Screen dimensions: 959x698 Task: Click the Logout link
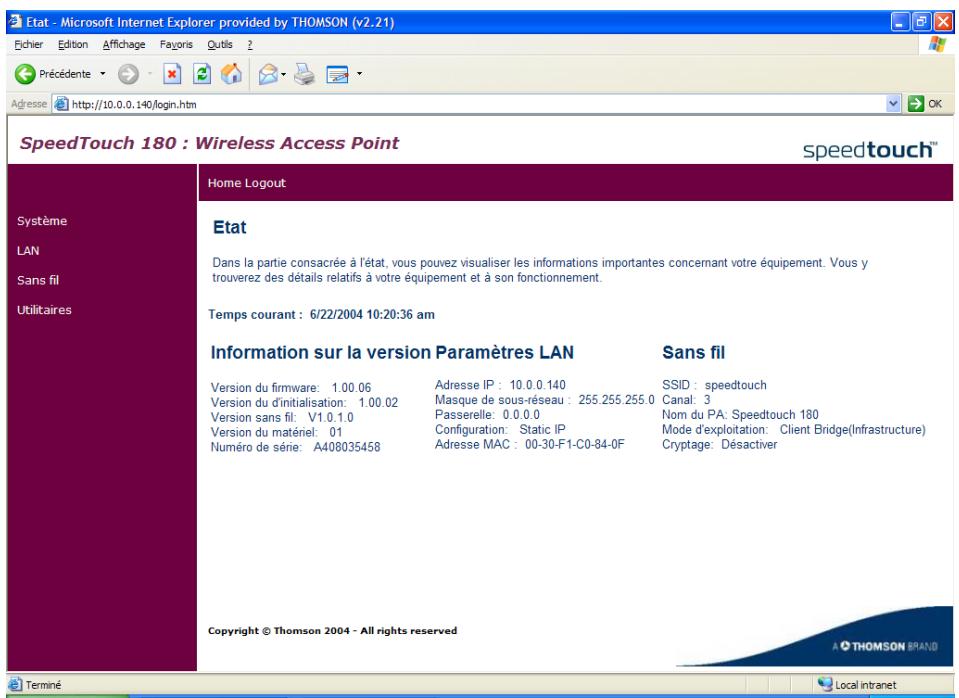coord(265,183)
